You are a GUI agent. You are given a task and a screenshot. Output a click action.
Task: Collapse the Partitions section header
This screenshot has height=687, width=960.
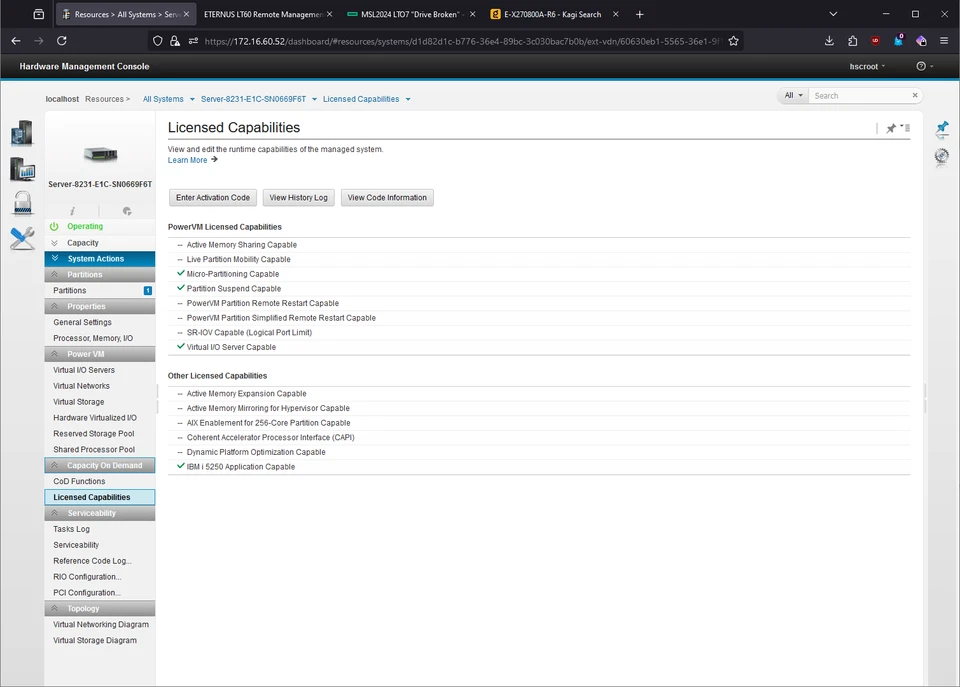point(100,275)
